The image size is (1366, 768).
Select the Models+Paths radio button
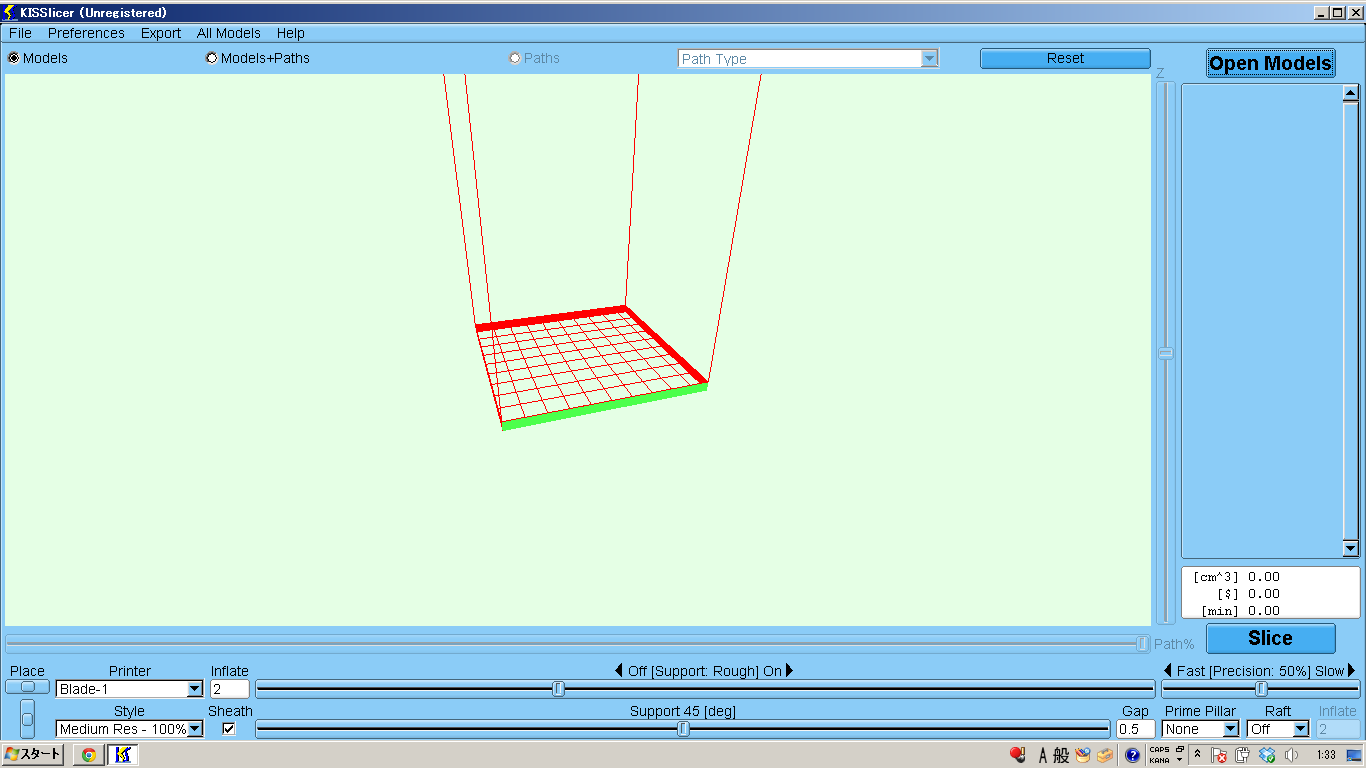coord(212,58)
